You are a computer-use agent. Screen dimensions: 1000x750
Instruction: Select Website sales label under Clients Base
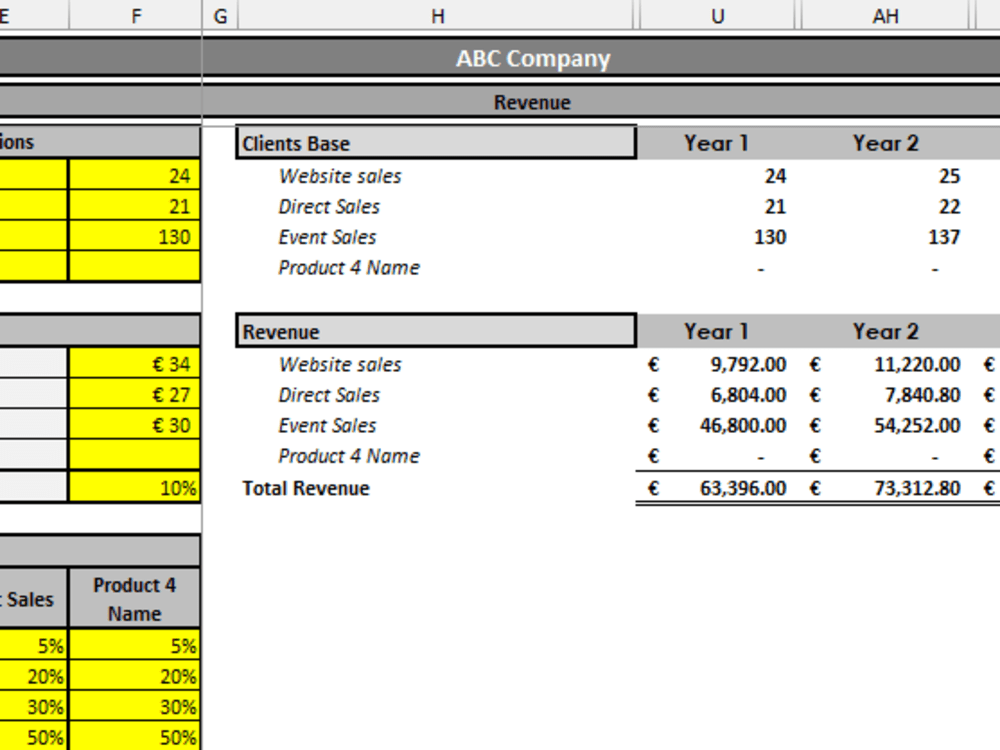coord(340,176)
